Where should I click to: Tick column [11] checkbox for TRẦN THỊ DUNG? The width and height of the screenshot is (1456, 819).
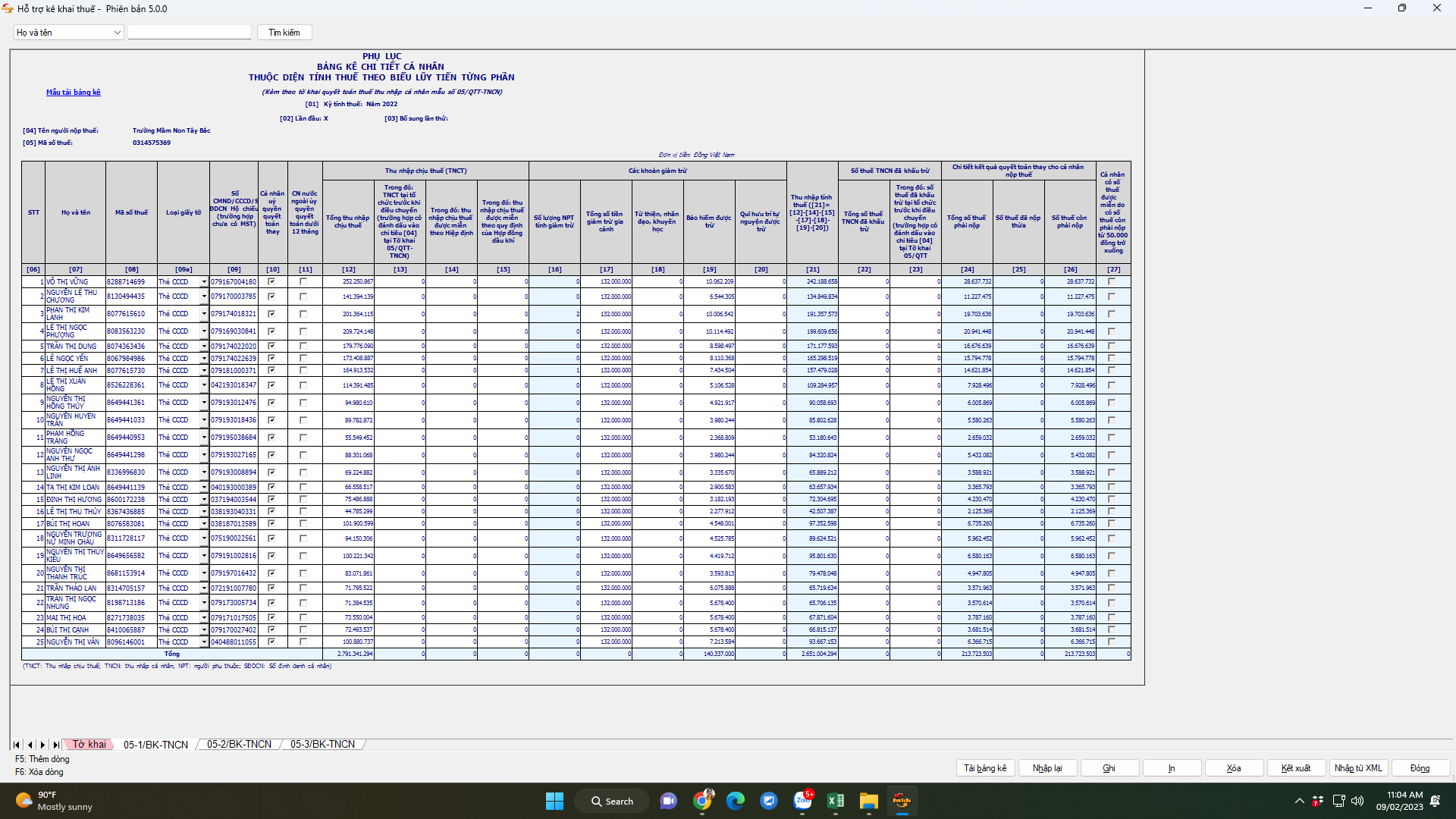(x=303, y=346)
